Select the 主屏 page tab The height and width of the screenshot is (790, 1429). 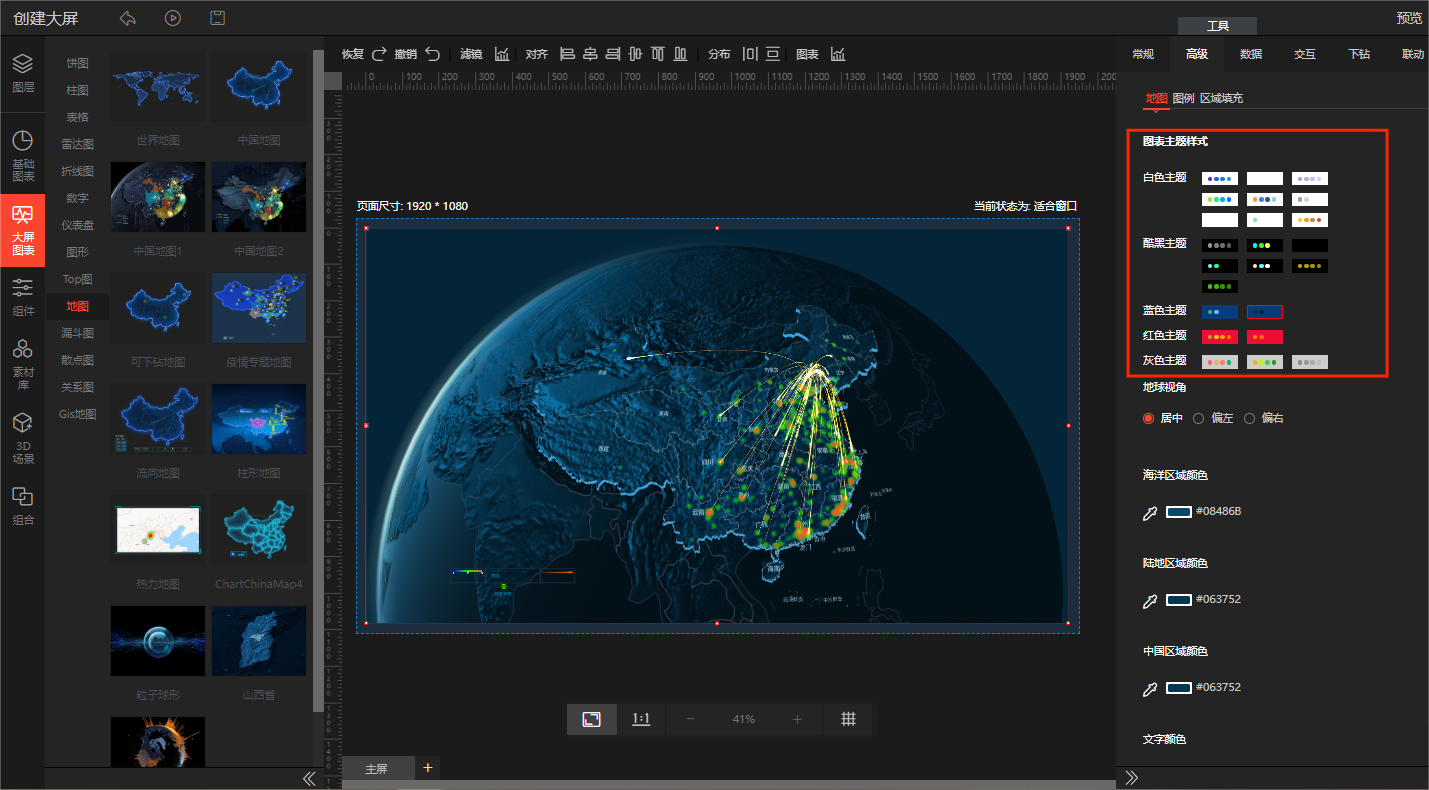376,769
